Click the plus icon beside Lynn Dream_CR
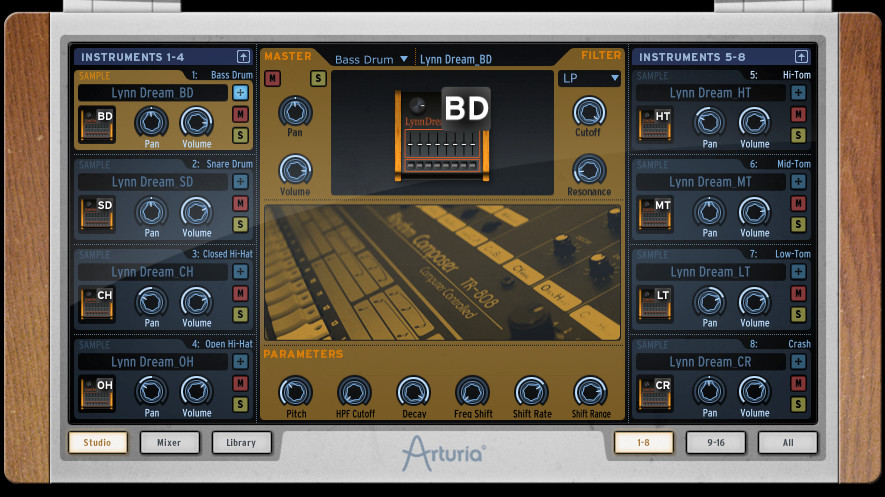Viewport: 885px width, 497px height. click(798, 362)
